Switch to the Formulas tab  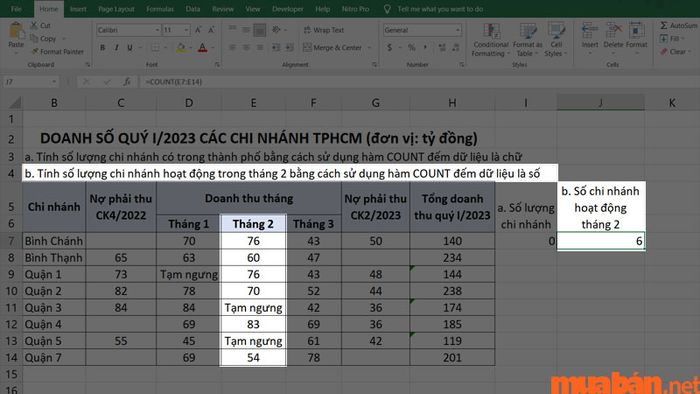pyautogui.click(x=160, y=9)
